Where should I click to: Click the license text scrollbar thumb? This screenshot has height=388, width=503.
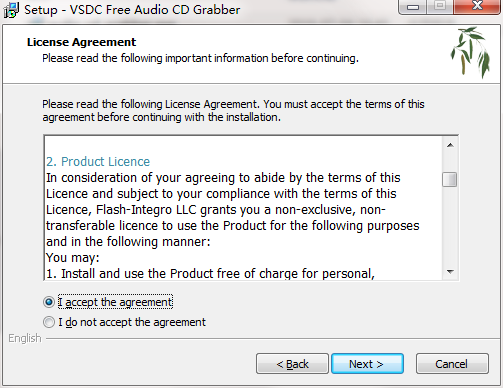(450, 179)
